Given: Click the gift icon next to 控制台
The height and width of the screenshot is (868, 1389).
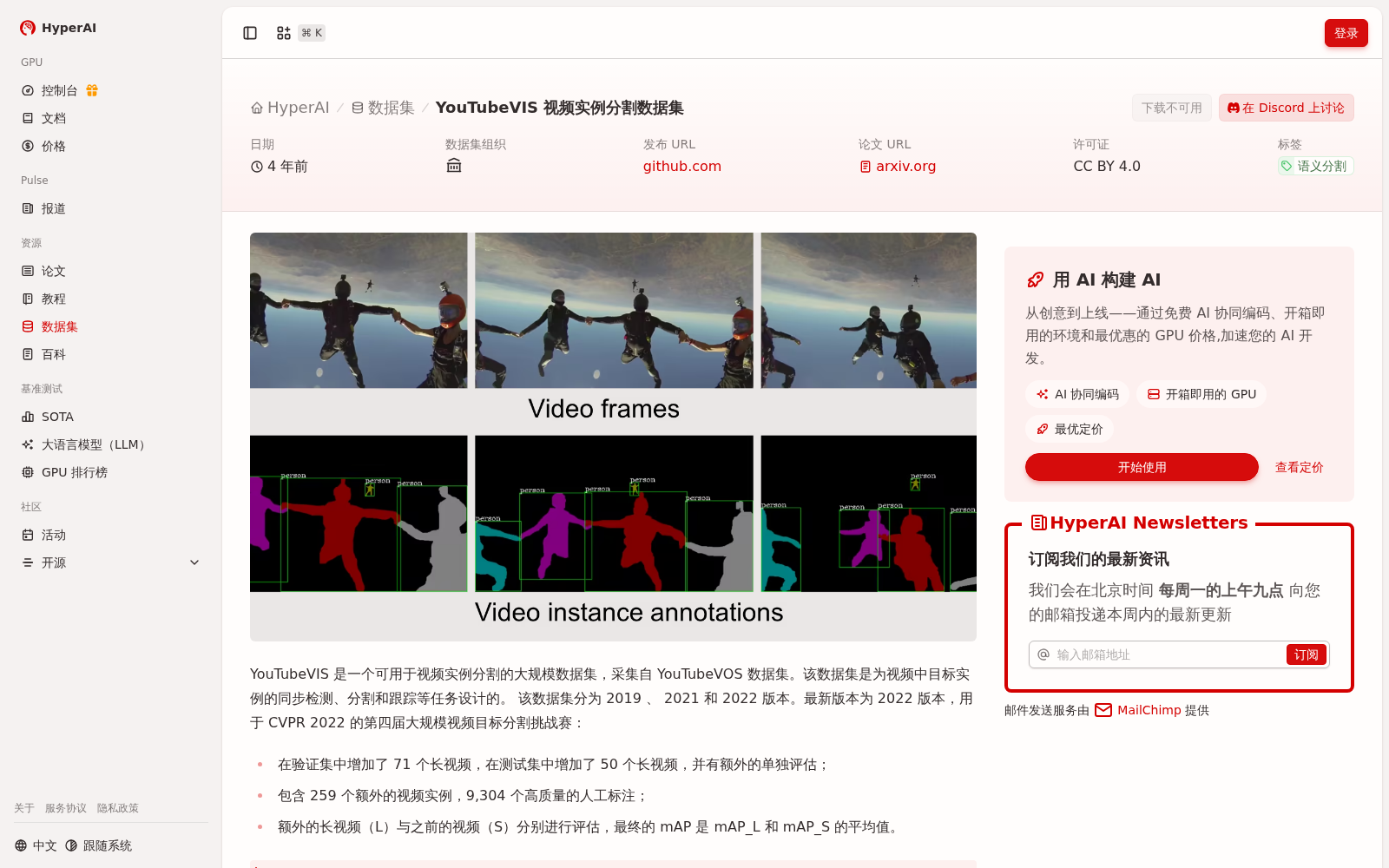Looking at the screenshot, I should (x=92, y=90).
